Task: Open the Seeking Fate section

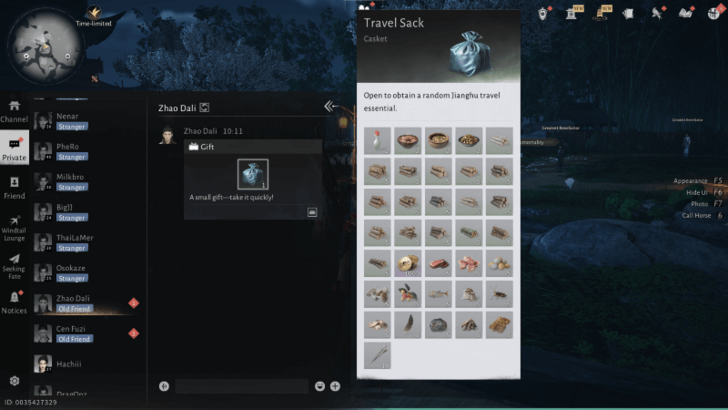Action: point(14,267)
